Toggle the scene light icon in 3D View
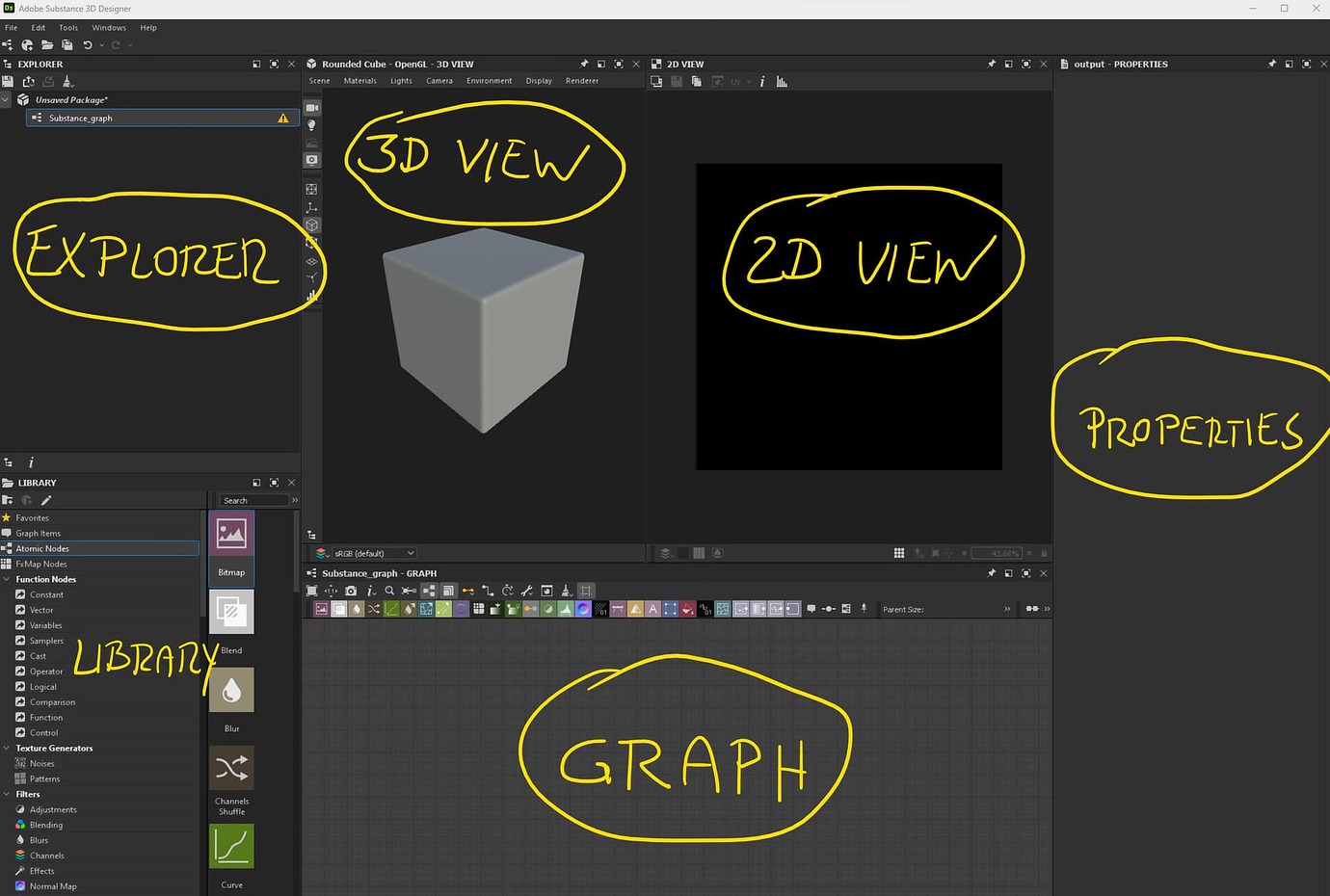The width and height of the screenshot is (1330, 896). [x=311, y=124]
